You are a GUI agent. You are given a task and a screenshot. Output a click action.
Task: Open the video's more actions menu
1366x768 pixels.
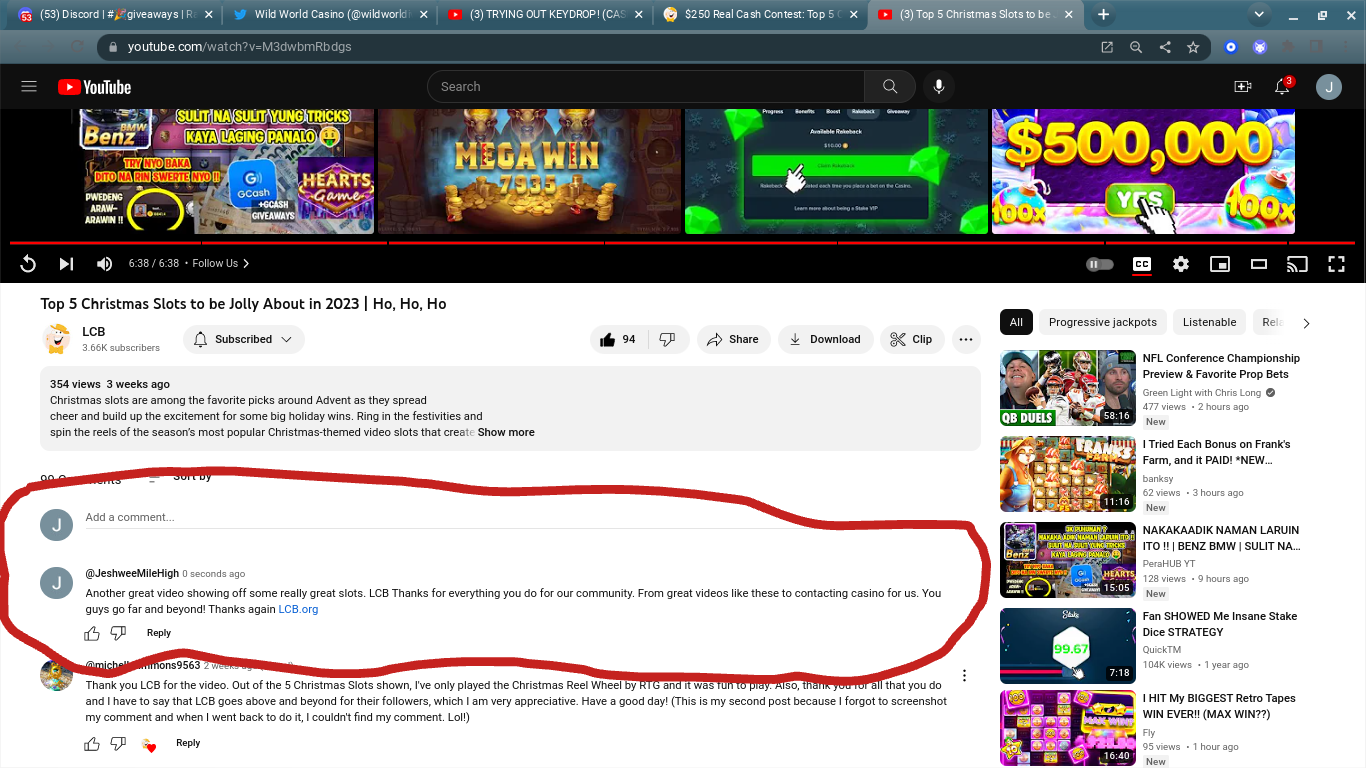[966, 340]
